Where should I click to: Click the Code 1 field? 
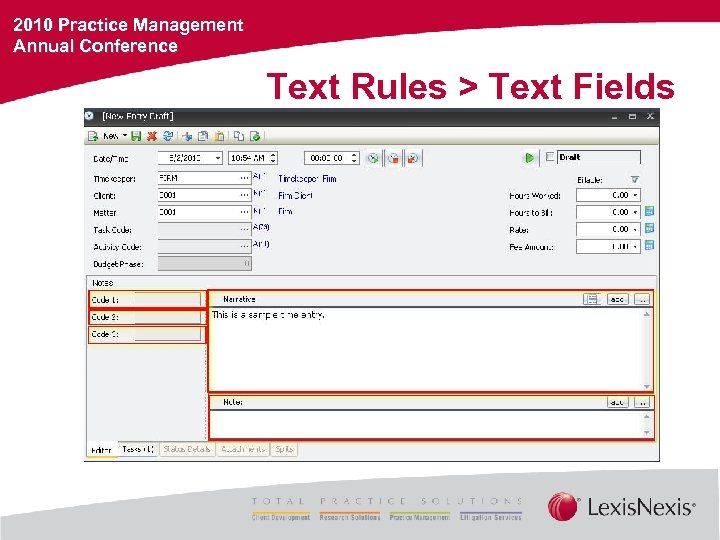pyautogui.click(x=168, y=300)
